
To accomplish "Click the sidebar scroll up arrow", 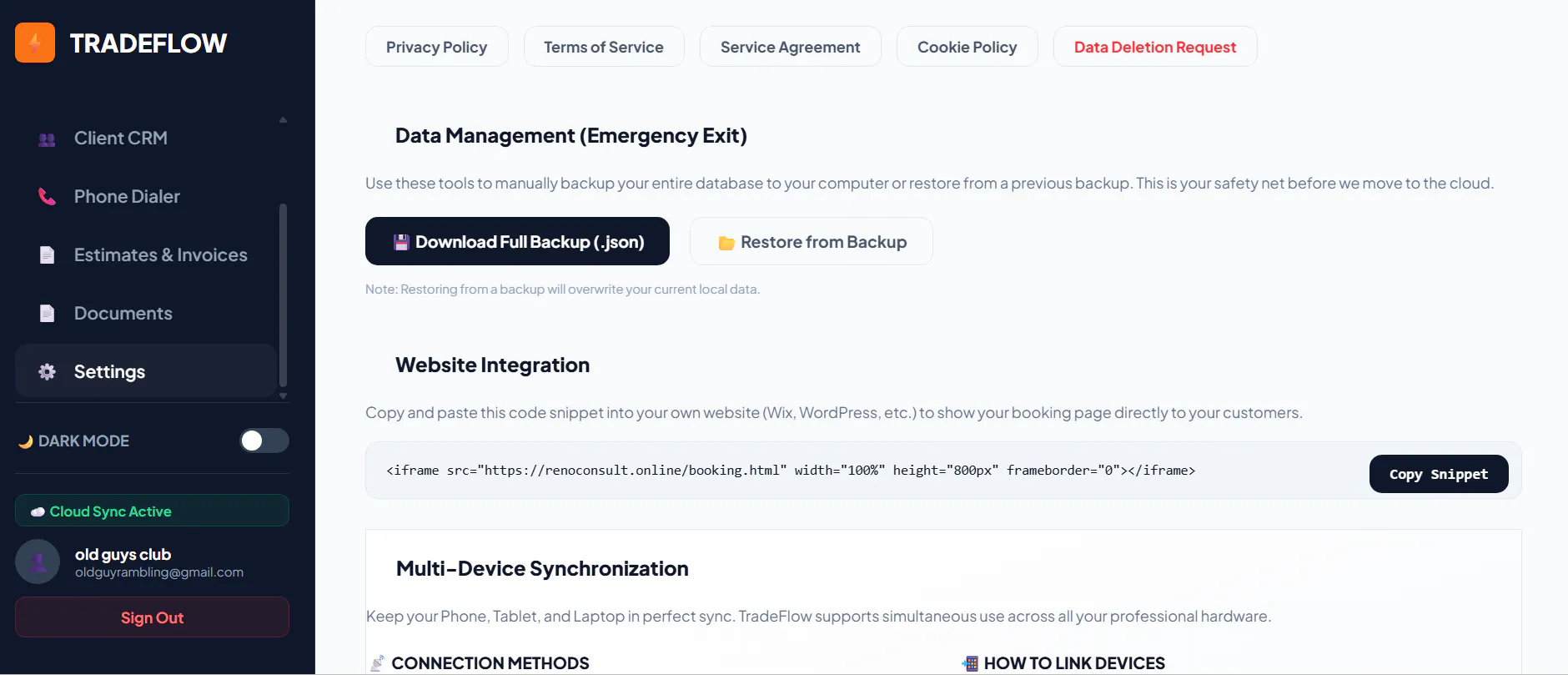I will point(284,120).
